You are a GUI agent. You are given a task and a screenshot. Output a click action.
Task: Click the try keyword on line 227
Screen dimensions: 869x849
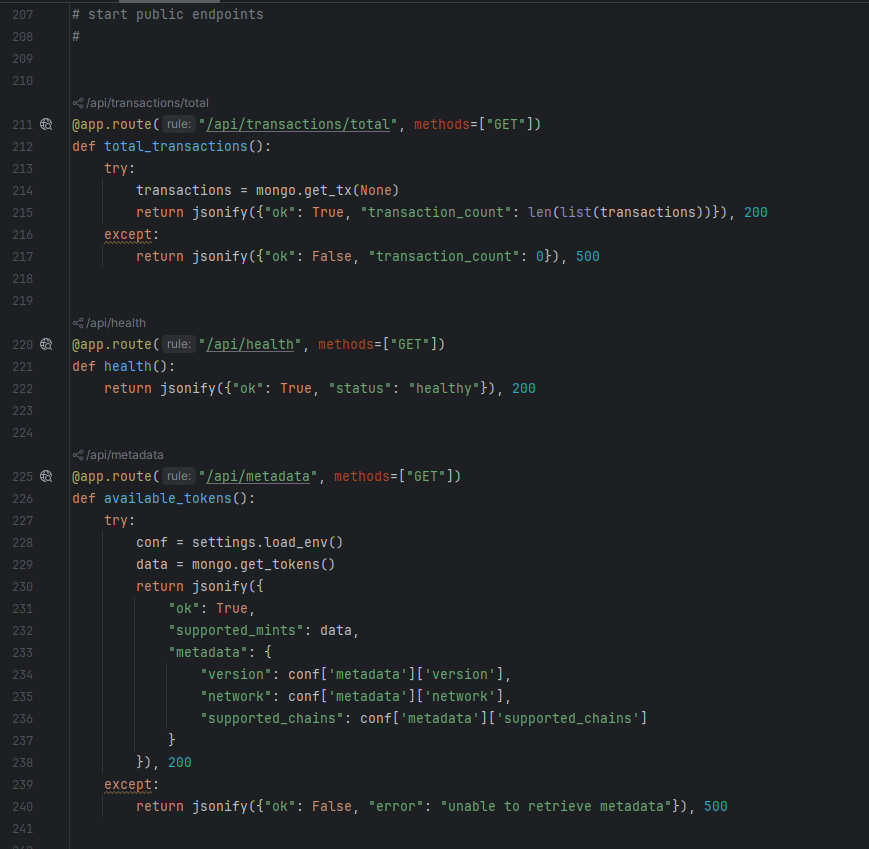pyautogui.click(x=116, y=520)
